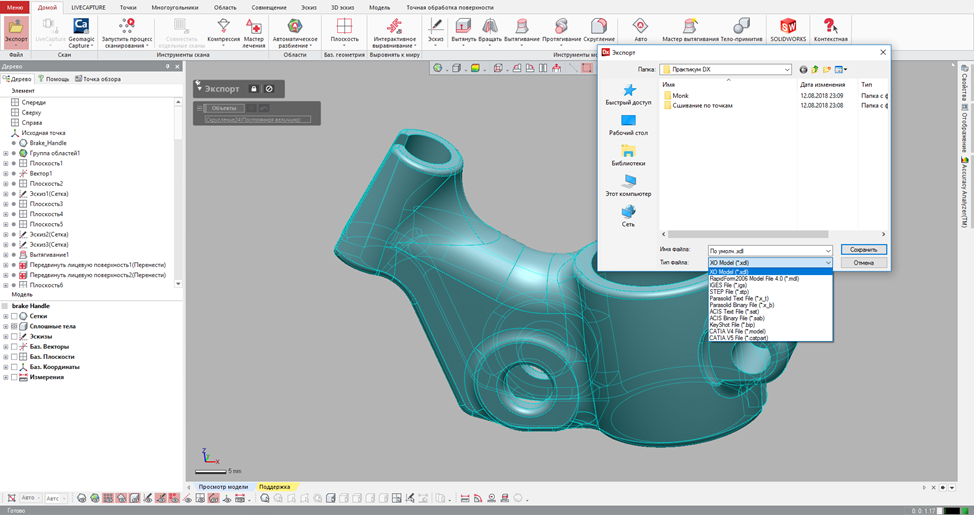The image size is (974, 515).
Task: Open Сеть location in dialog
Action: (629, 216)
